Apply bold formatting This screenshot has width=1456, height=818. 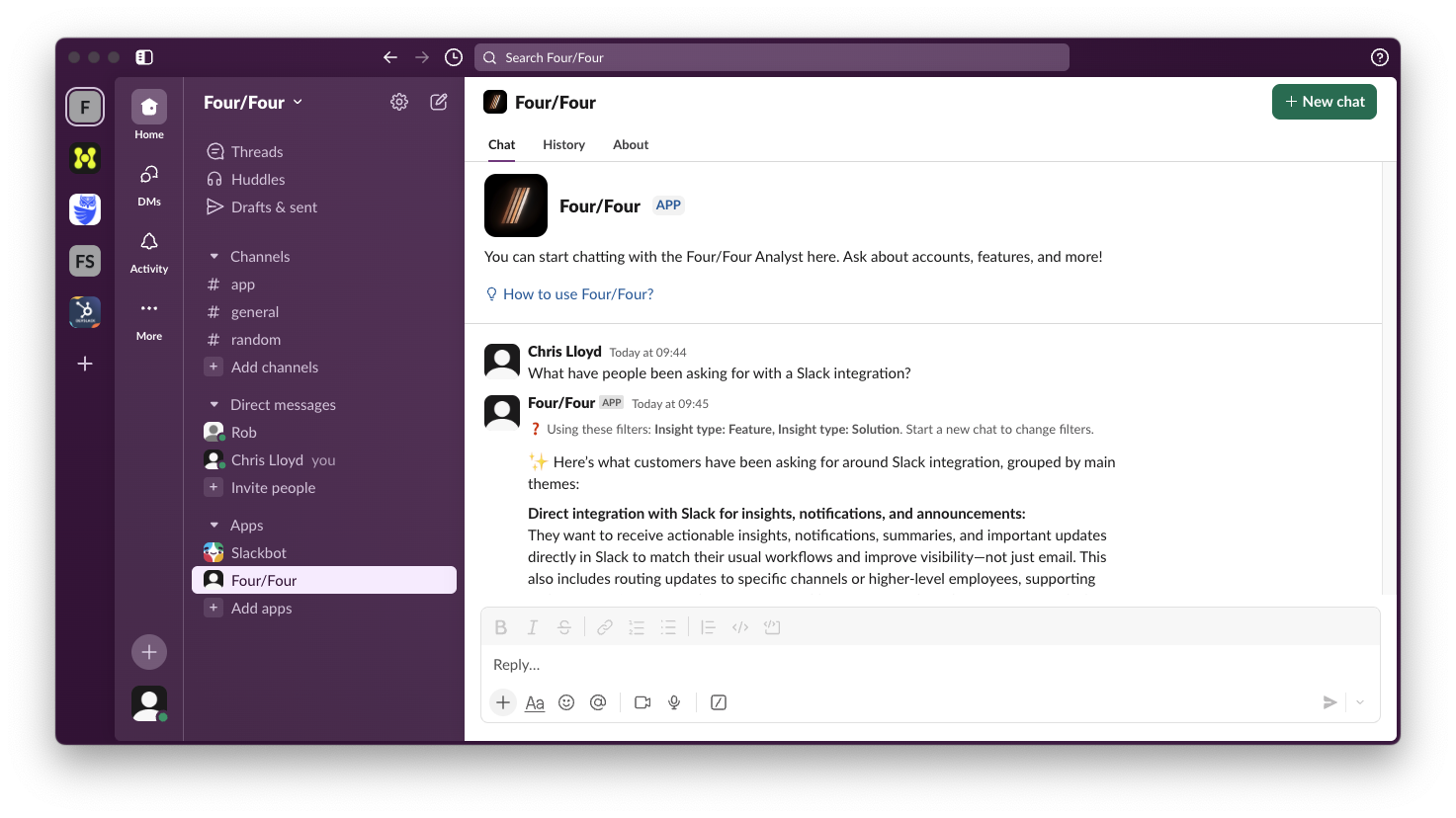(501, 627)
